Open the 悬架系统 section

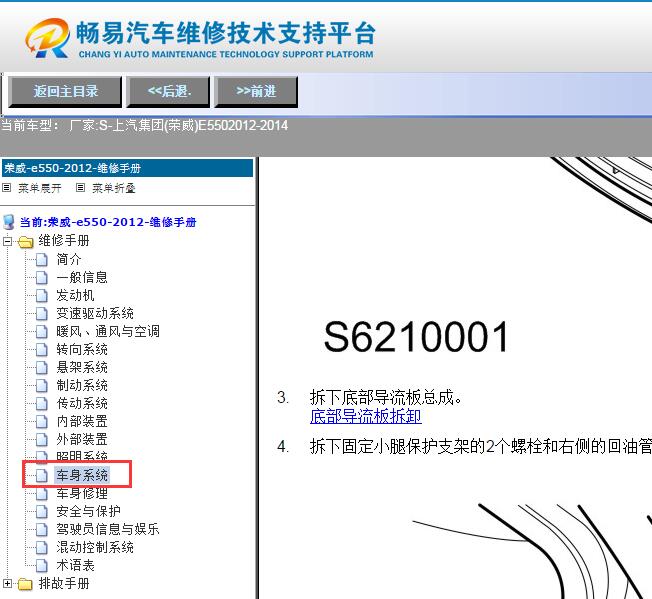pos(82,367)
